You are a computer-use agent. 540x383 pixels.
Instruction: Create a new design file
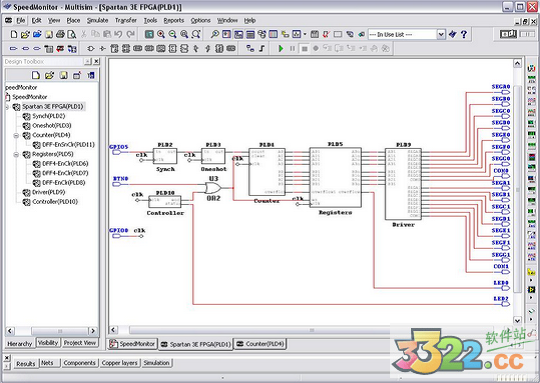pyautogui.click(x=13, y=34)
